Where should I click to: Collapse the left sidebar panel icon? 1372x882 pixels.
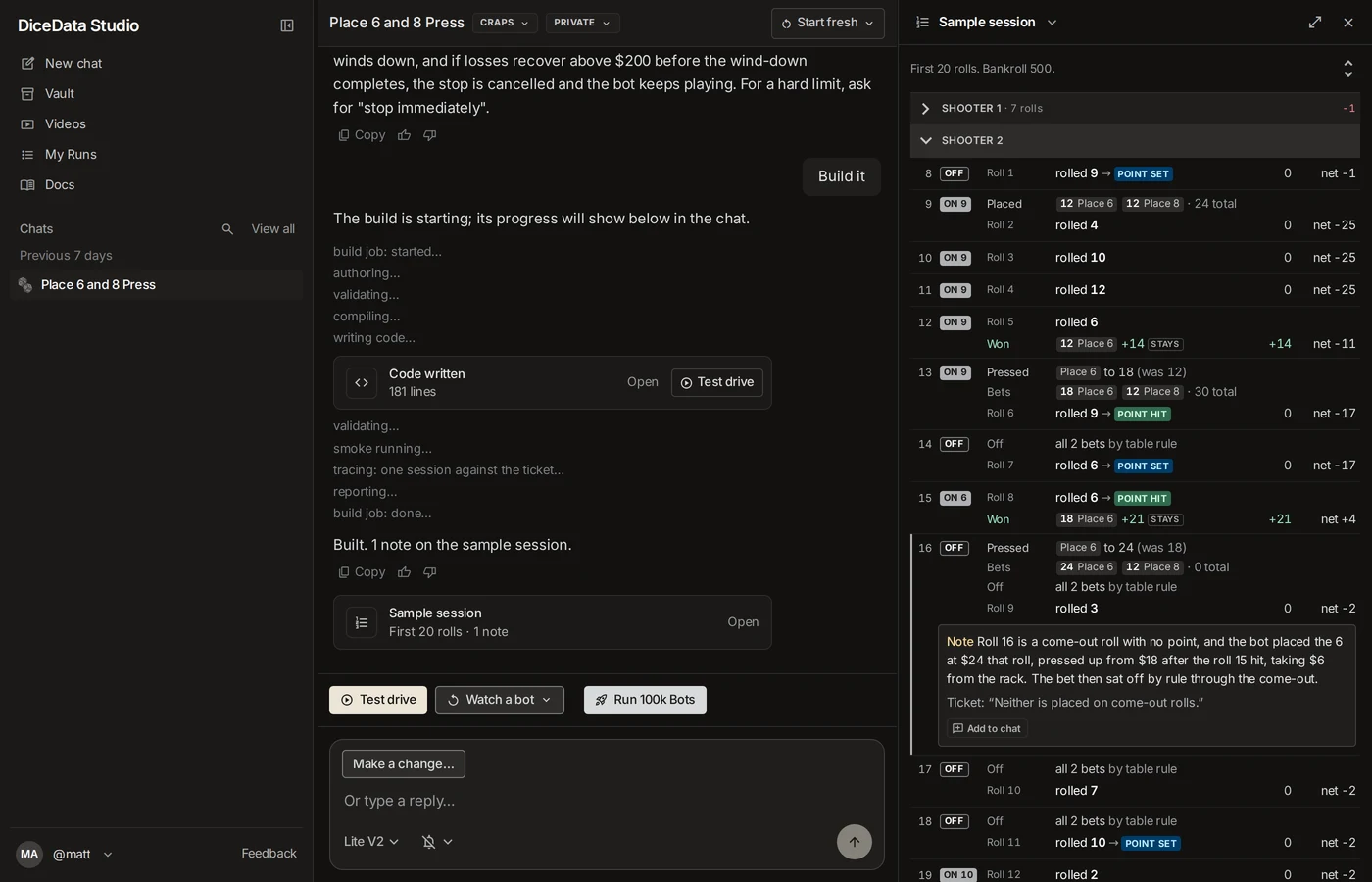coord(287,25)
